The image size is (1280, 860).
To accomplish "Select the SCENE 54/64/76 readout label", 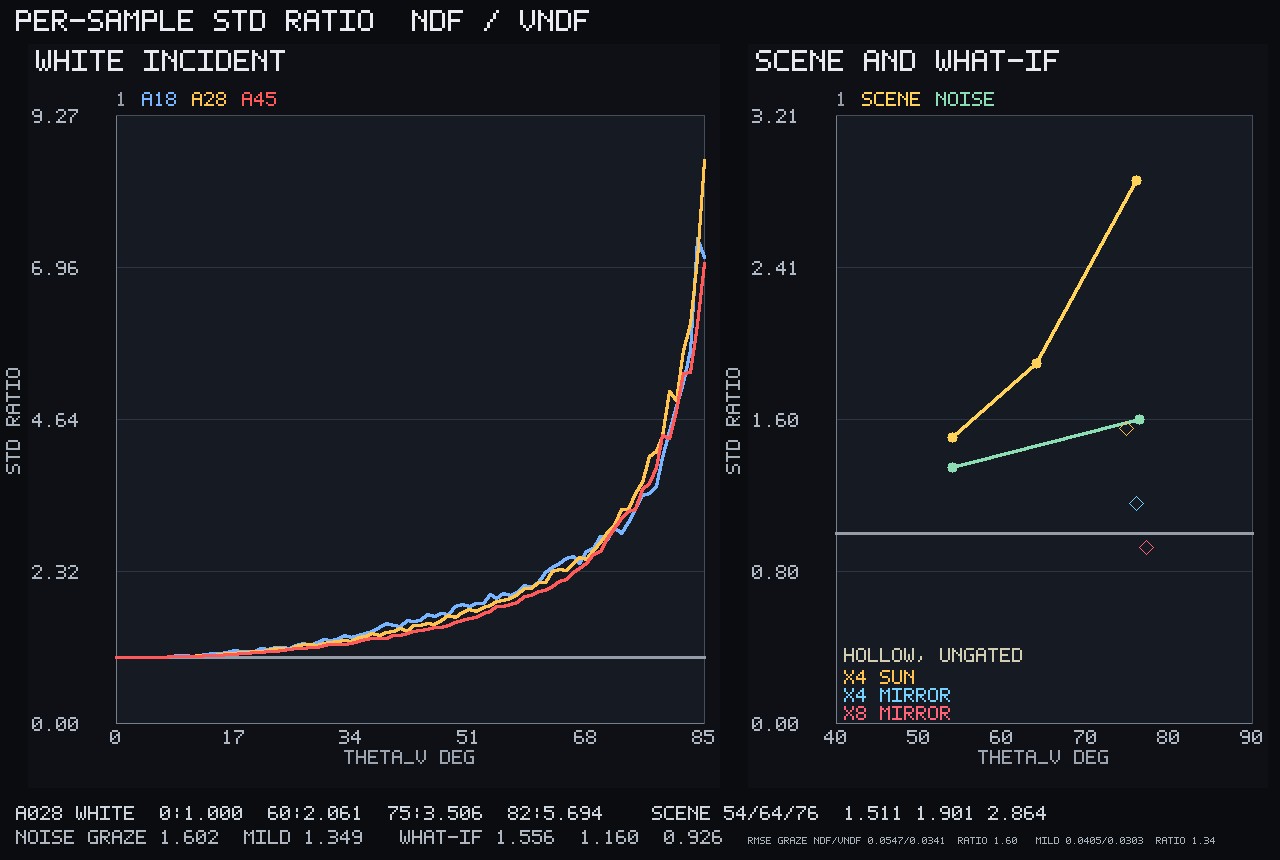I will pos(734,813).
